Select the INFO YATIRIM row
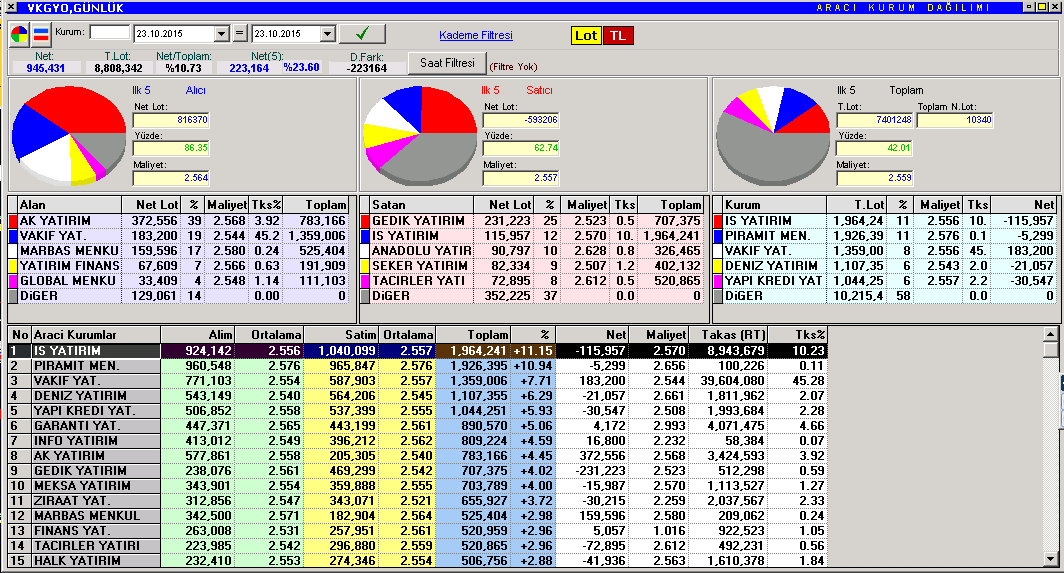 click(417, 441)
